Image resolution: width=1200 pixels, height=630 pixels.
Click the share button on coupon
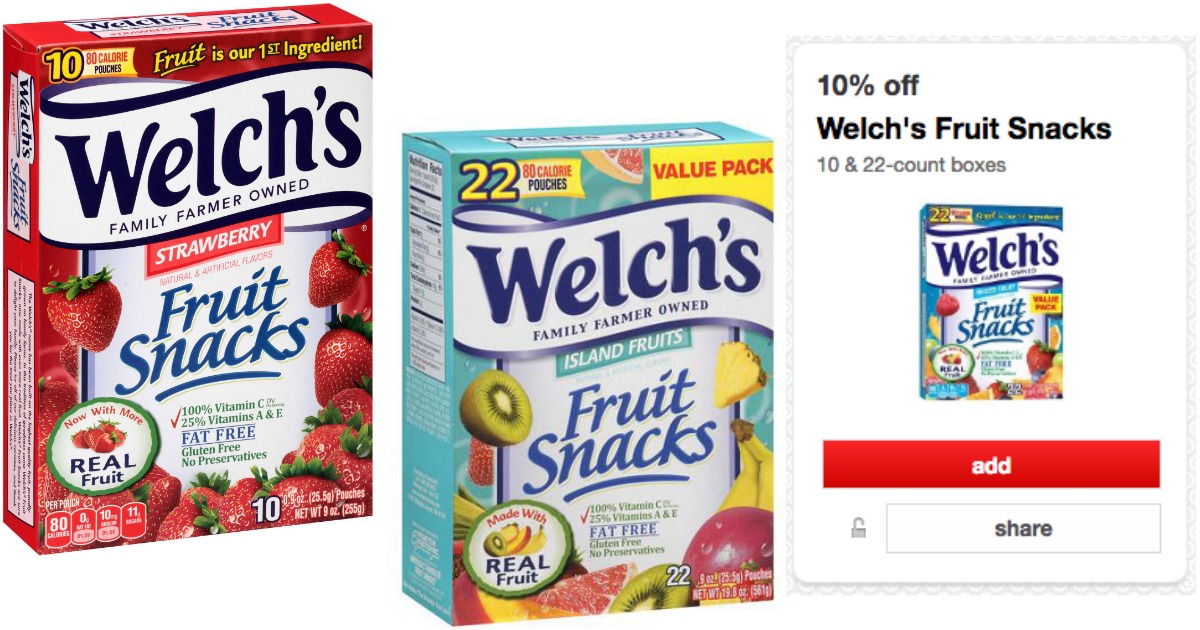point(1023,529)
